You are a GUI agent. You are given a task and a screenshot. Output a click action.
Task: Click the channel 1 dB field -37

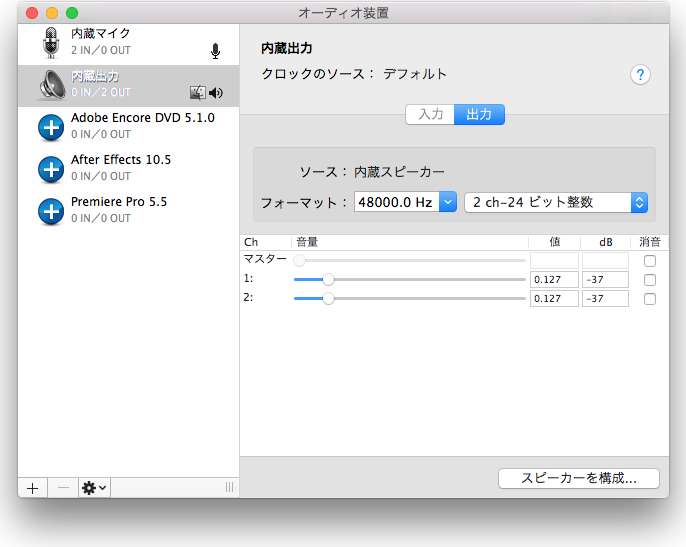click(605, 280)
